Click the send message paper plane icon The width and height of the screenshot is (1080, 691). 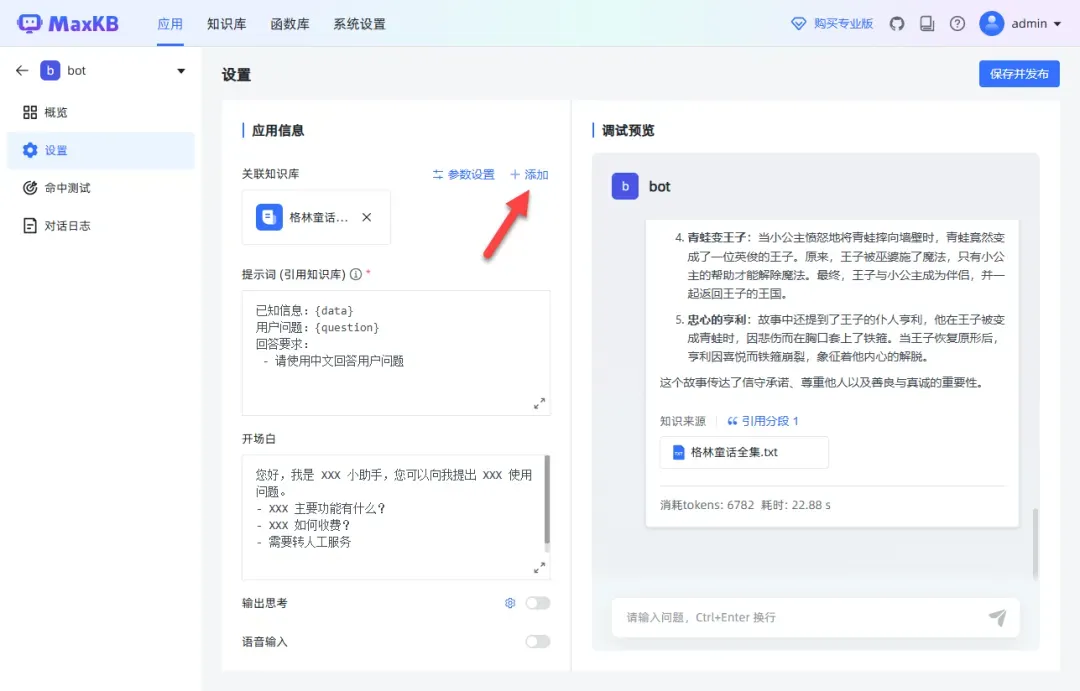point(997,617)
